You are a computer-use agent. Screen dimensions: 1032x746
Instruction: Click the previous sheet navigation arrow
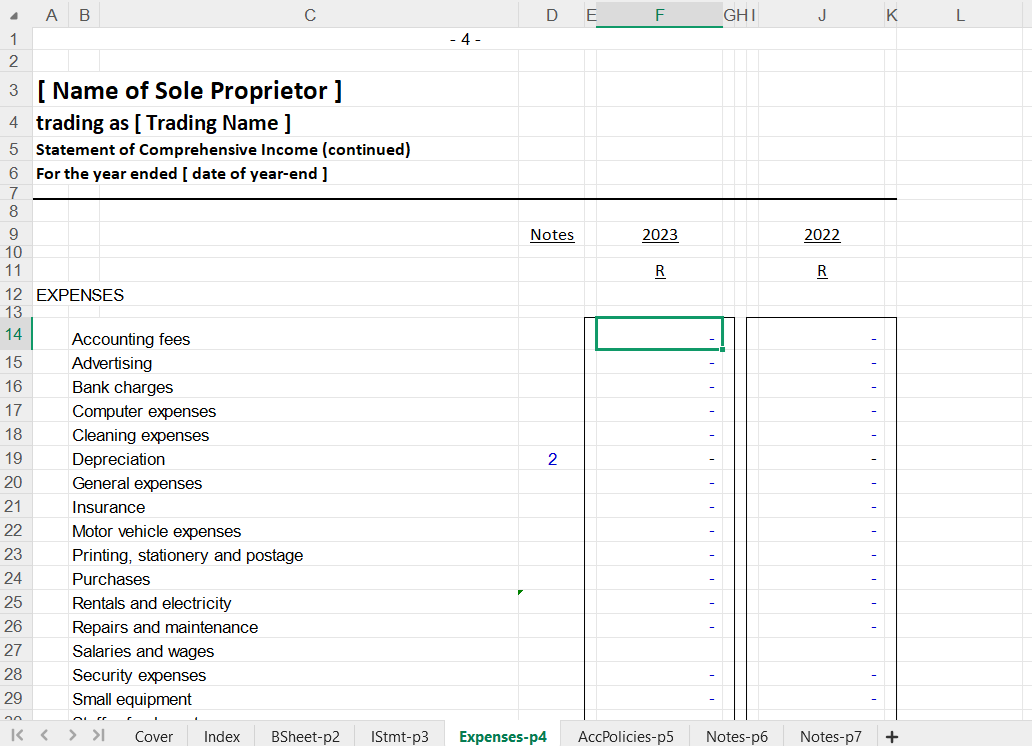(43, 736)
